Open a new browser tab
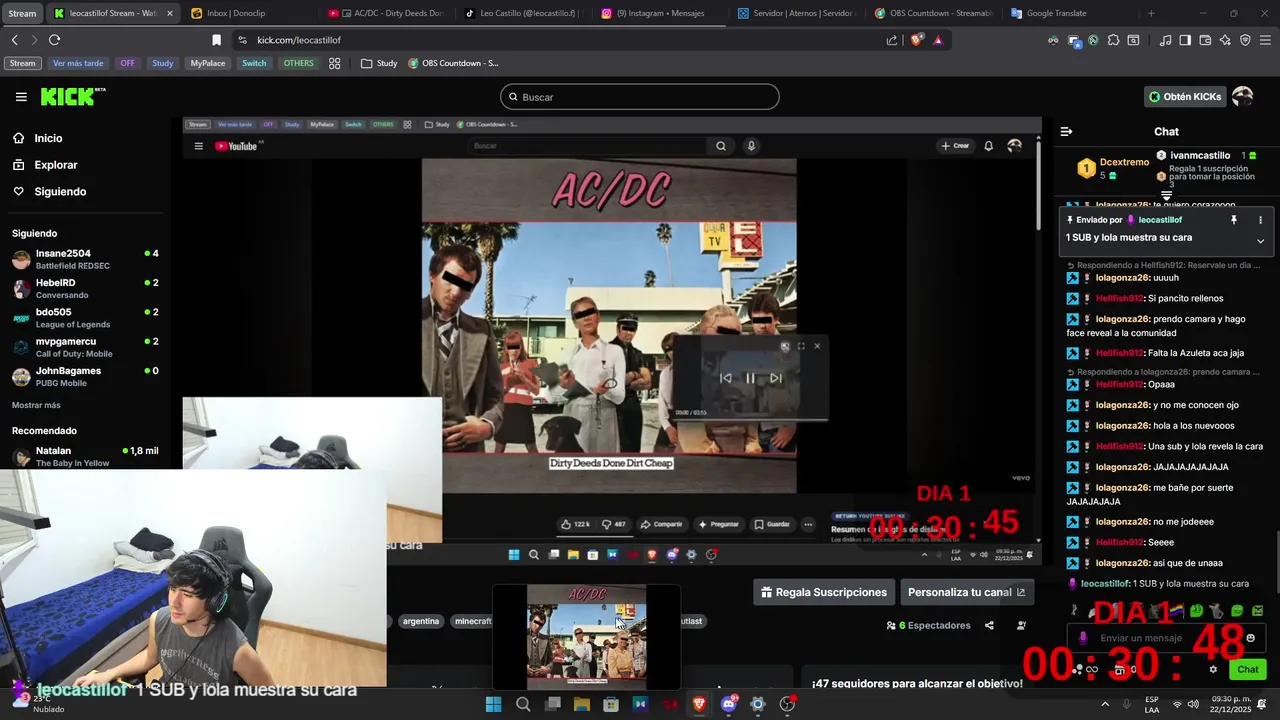This screenshot has width=1280, height=720. 1151,13
